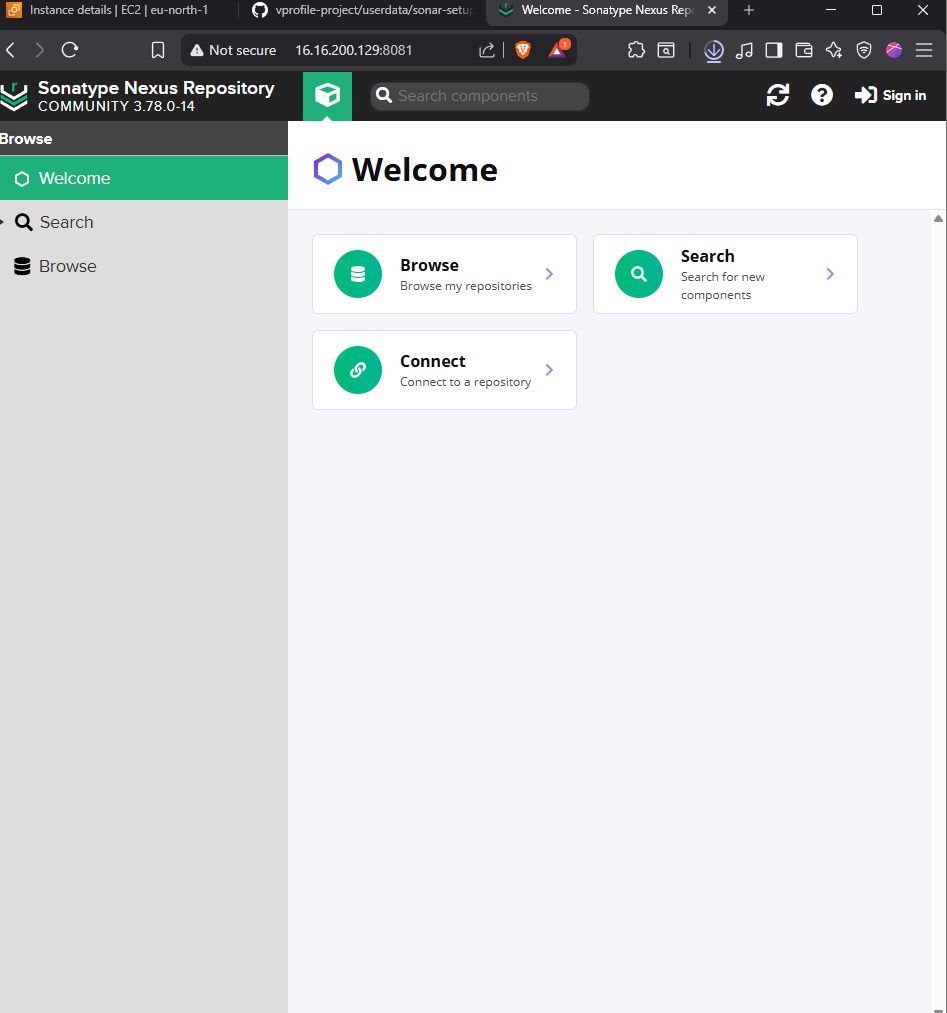The image size is (947, 1013).
Task: Click the hexagon icon beside Welcome heading
Action: (328, 169)
